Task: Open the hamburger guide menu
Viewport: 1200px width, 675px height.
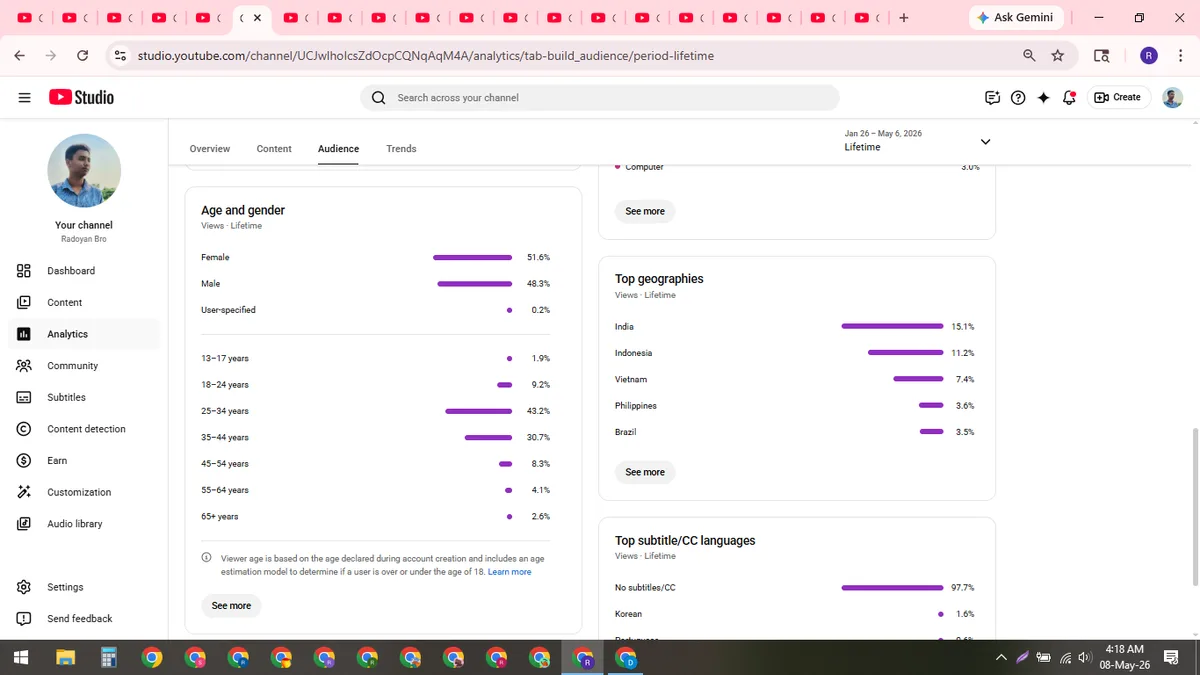Action: 24,97
